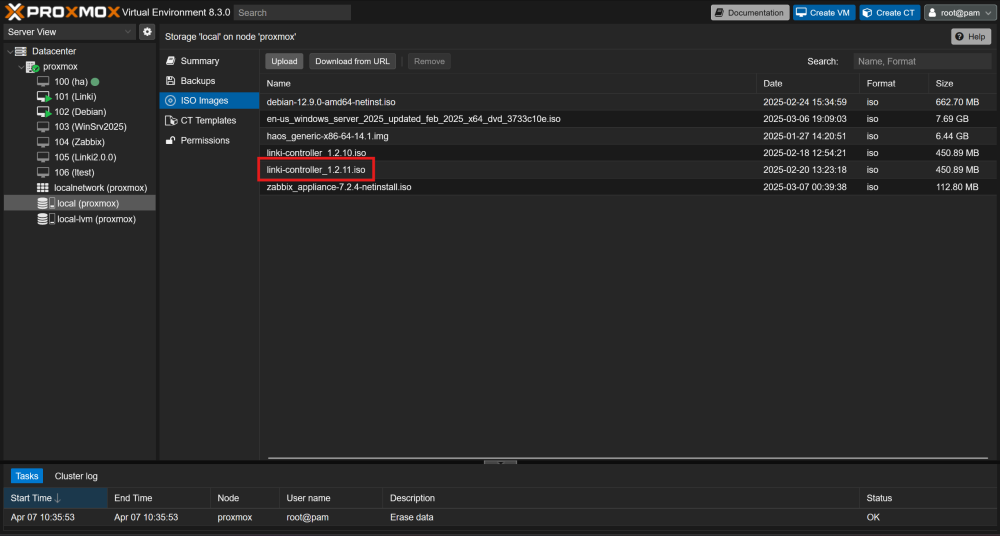This screenshot has height=536, width=1000.
Task: Click the Datacenter server icon in tree
Action: pyautogui.click(x=21, y=51)
